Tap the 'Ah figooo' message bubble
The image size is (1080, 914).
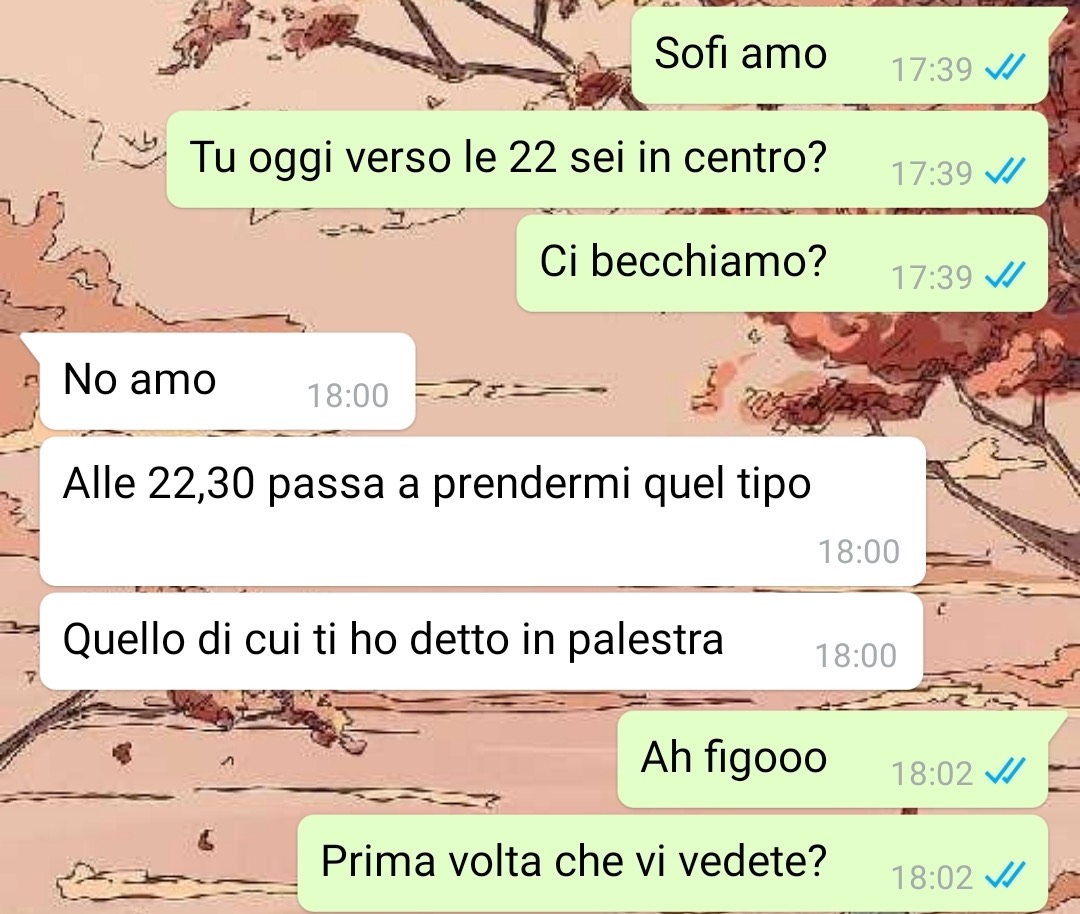(833, 760)
